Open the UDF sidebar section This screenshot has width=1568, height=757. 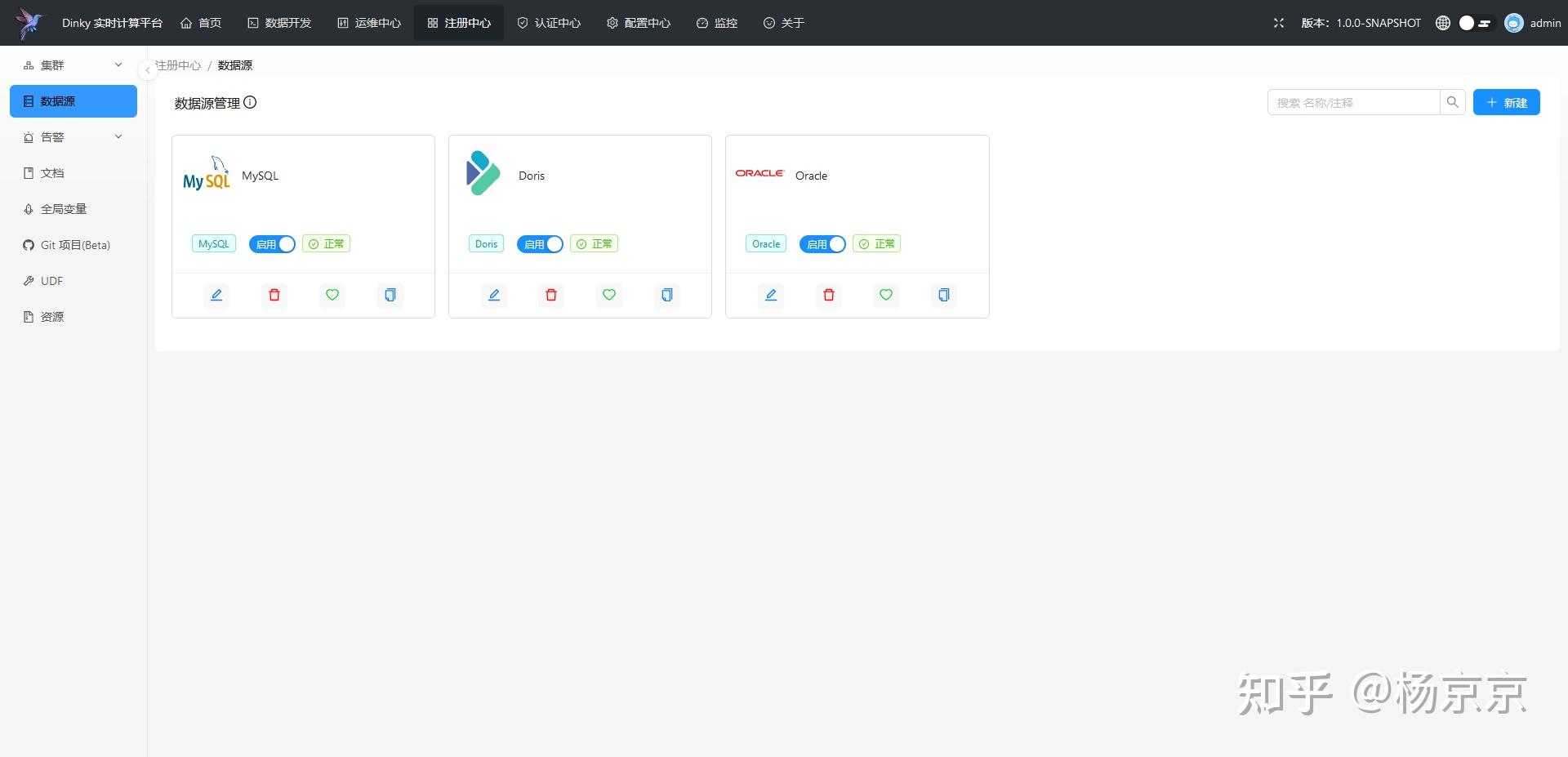pos(51,280)
